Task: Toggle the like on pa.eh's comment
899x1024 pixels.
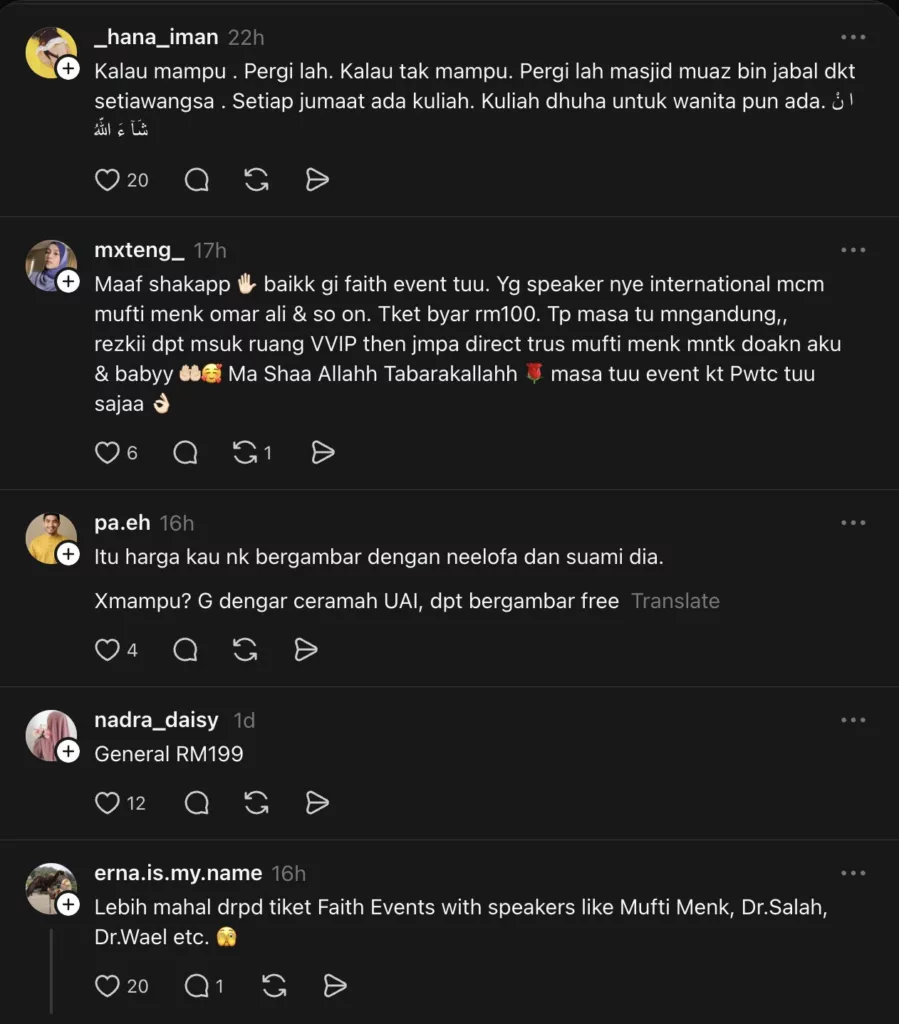Action: [107, 650]
